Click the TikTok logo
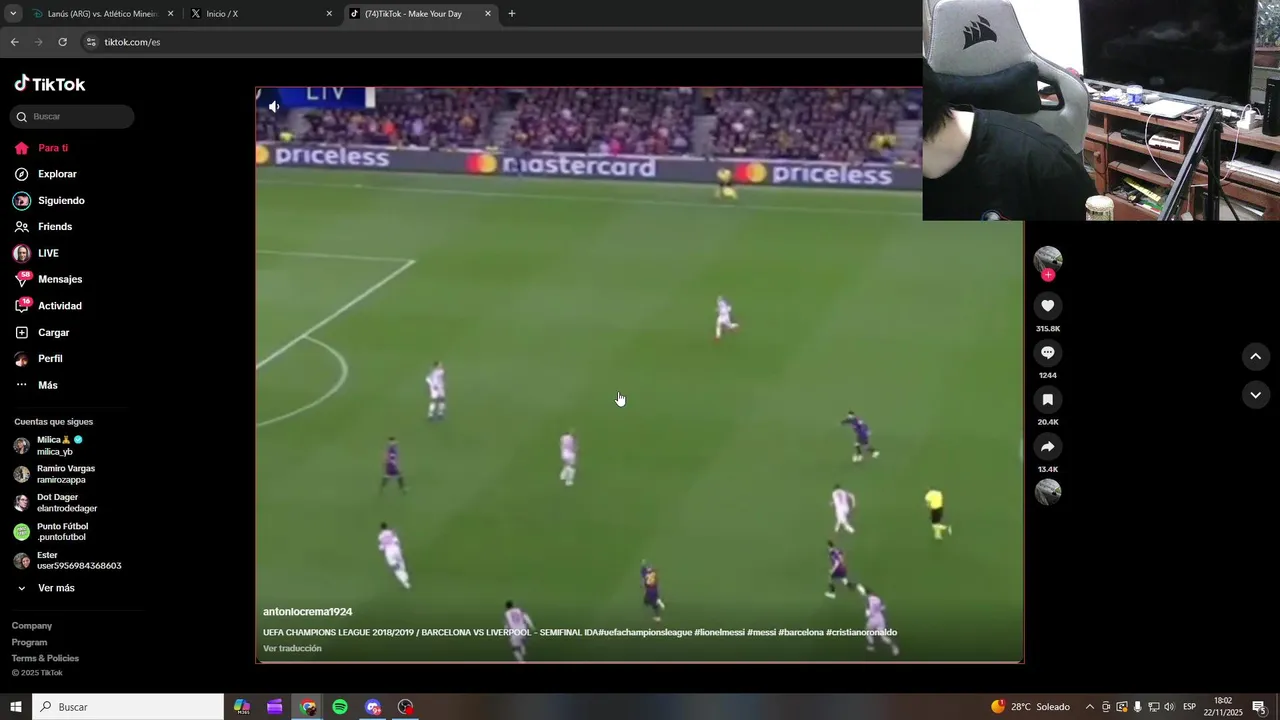1280x720 pixels. point(50,84)
